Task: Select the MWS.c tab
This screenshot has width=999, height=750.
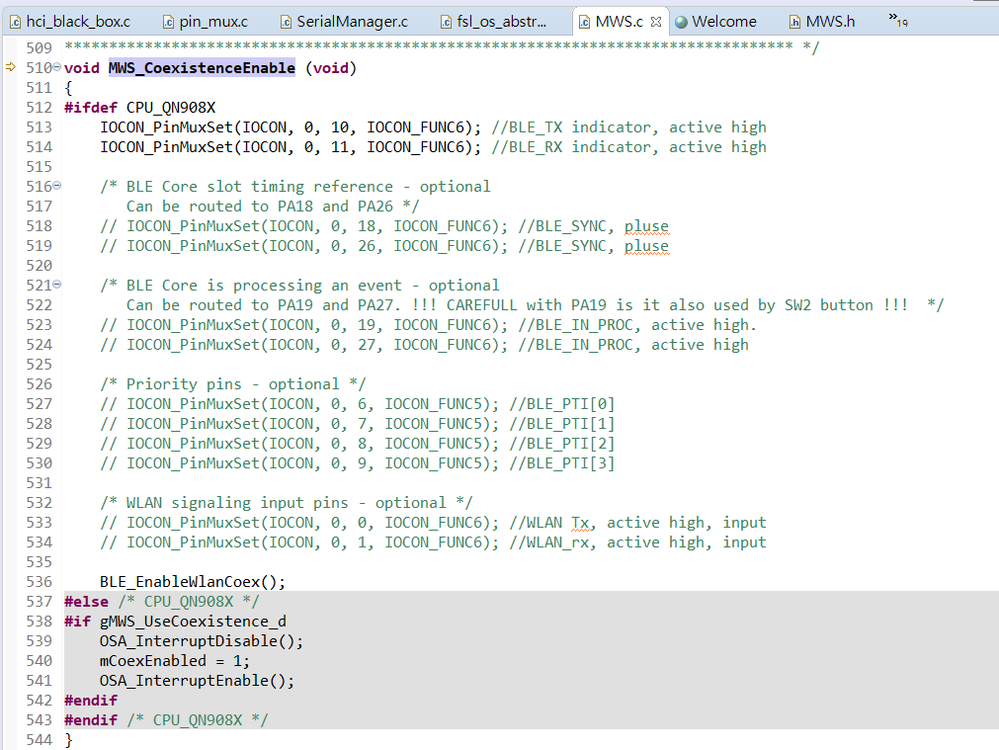Action: [x=619, y=22]
